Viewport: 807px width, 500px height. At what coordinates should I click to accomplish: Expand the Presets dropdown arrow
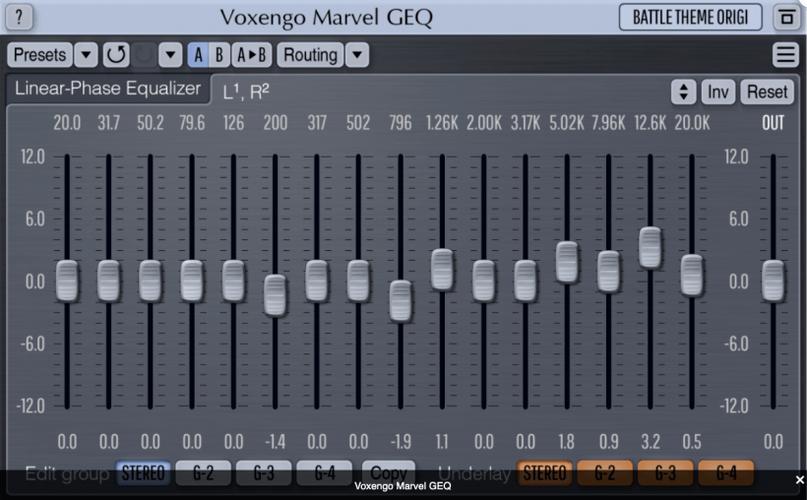[86, 55]
